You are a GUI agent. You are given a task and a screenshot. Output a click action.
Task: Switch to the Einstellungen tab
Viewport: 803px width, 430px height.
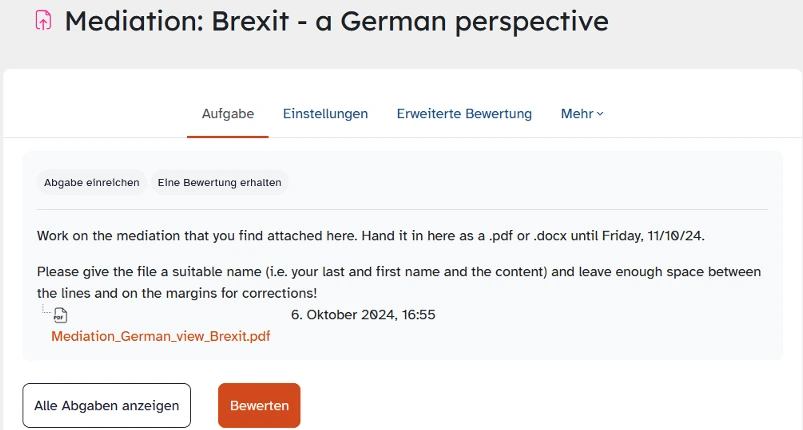tap(325, 114)
